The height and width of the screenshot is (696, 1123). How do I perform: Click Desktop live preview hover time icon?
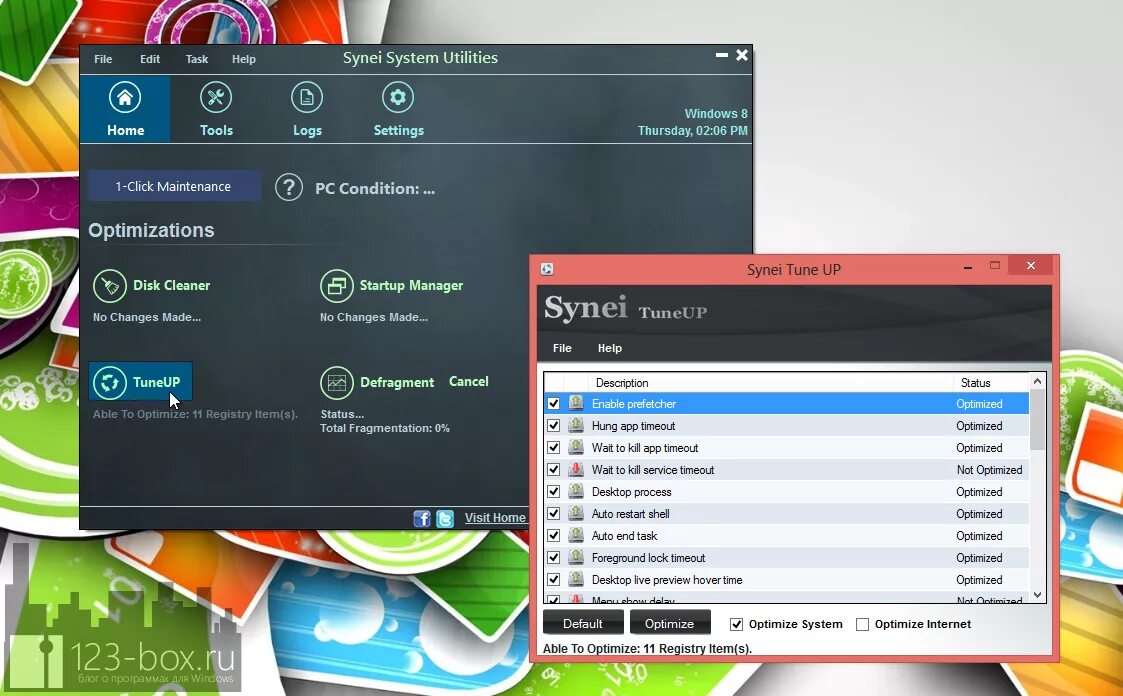[x=576, y=579]
